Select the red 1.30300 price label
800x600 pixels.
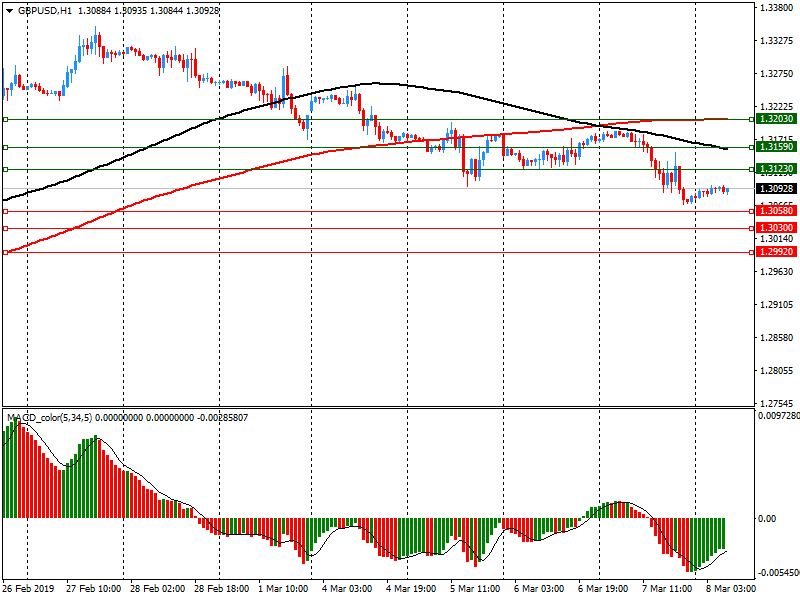click(776, 228)
